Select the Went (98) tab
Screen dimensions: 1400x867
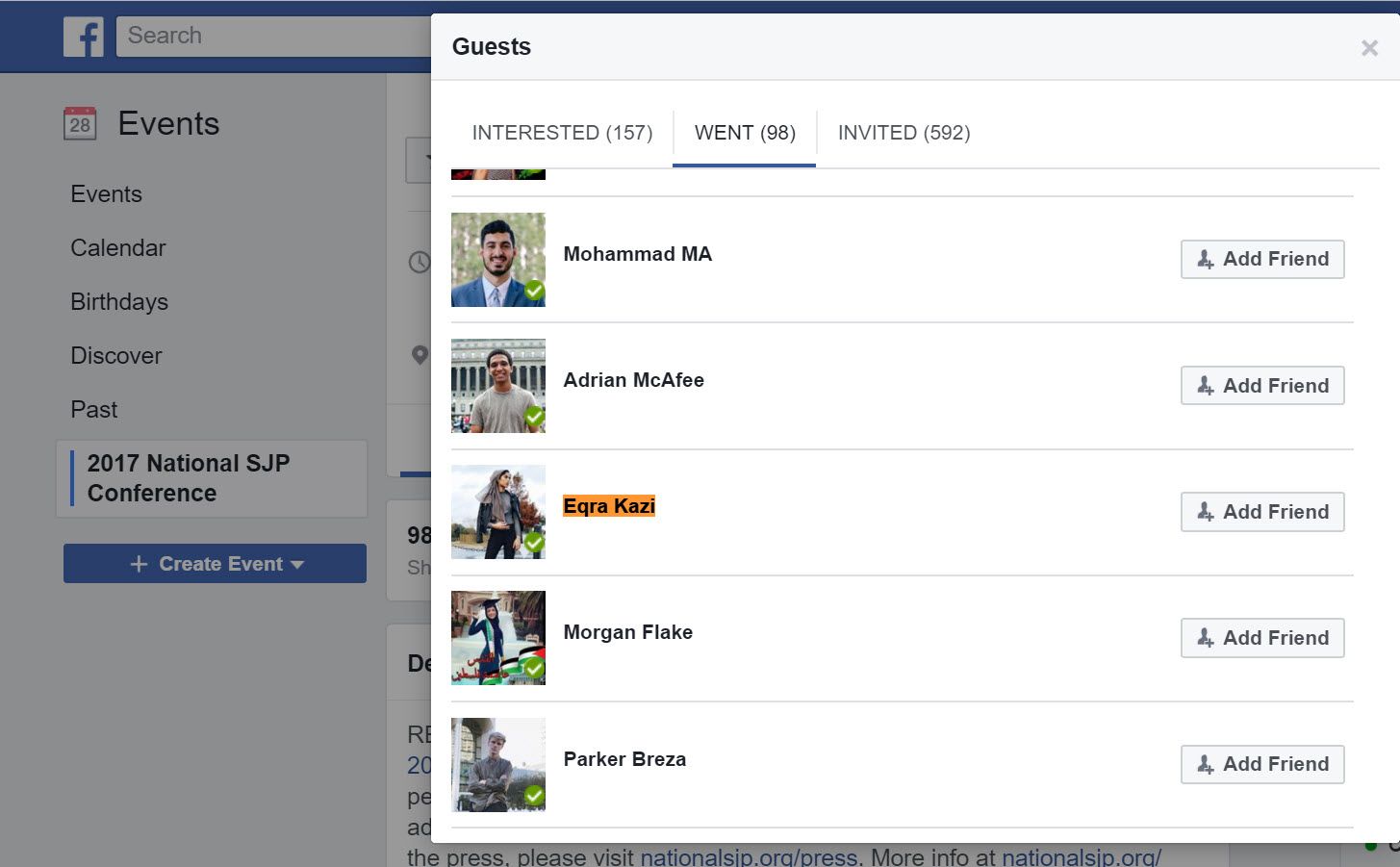(x=745, y=133)
